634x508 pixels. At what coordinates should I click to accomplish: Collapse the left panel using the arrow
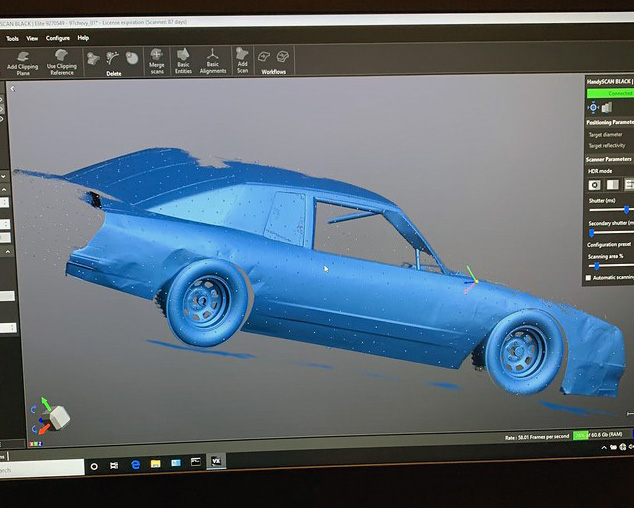coord(13,89)
